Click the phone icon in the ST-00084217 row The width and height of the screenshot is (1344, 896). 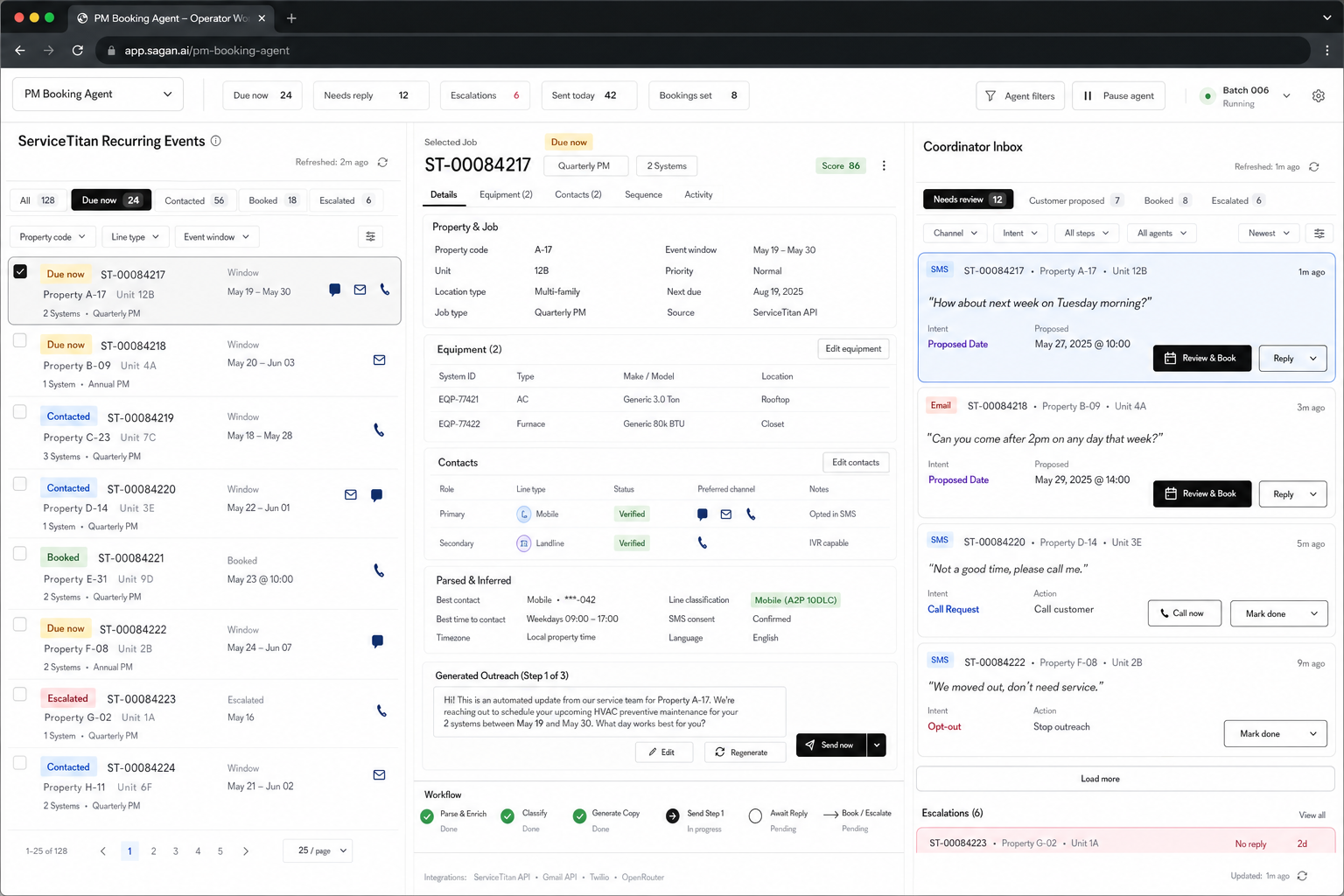[x=385, y=290]
